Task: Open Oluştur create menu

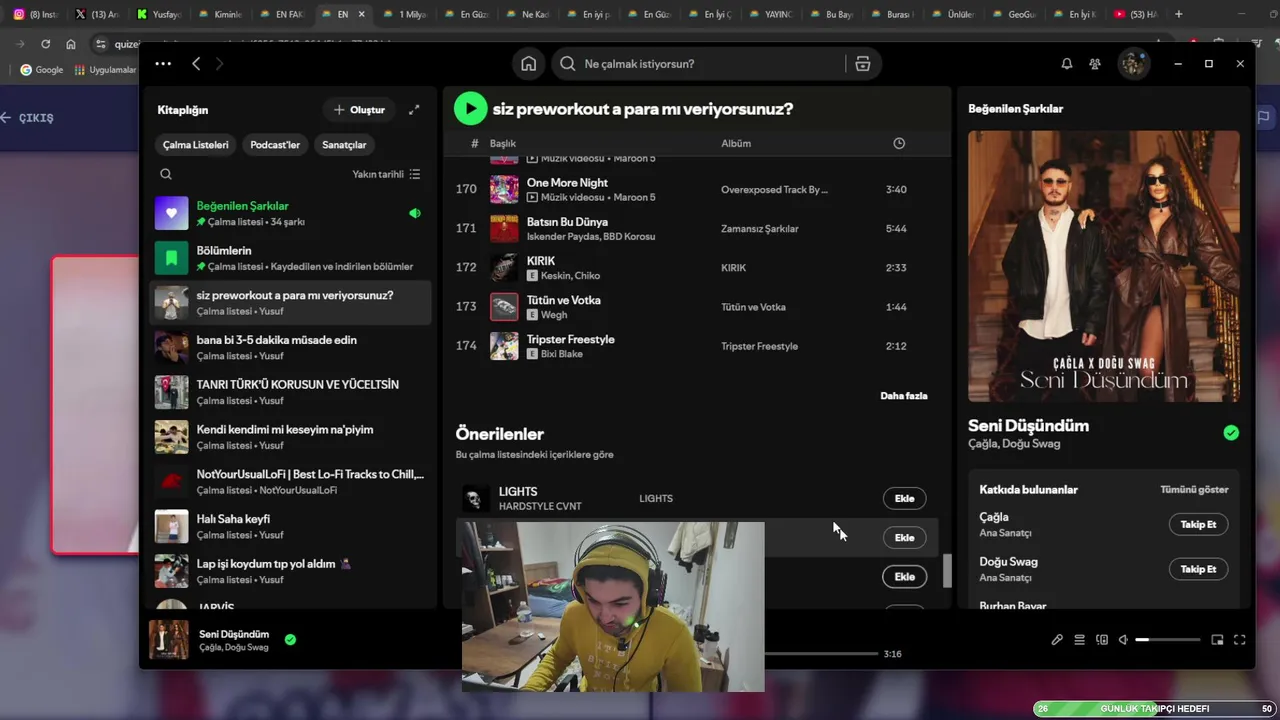Action: point(359,110)
